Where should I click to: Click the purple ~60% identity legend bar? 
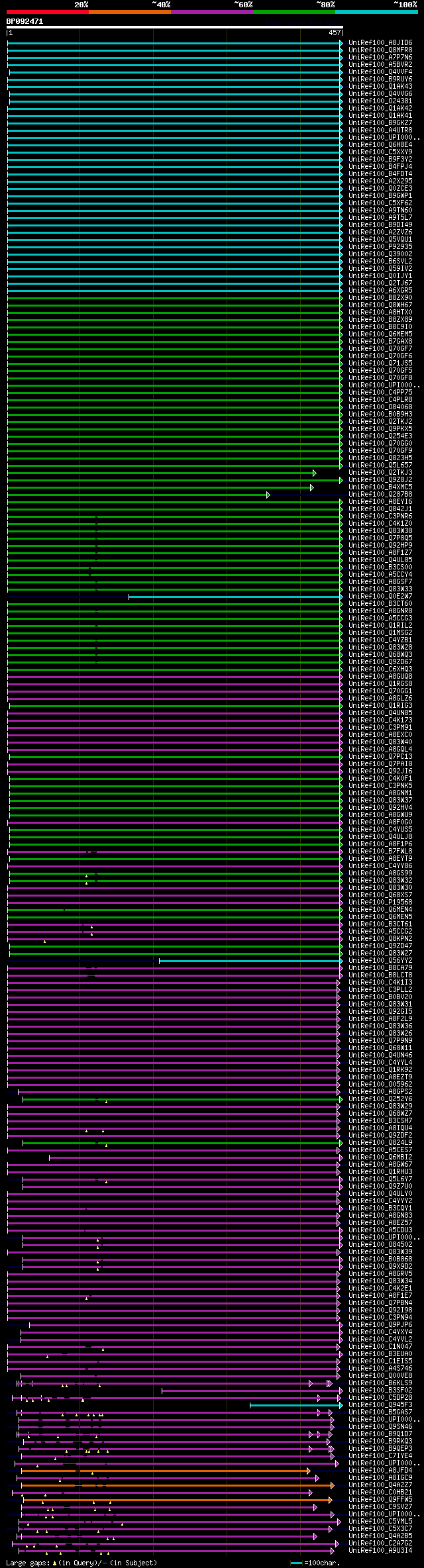click(211, 12)
